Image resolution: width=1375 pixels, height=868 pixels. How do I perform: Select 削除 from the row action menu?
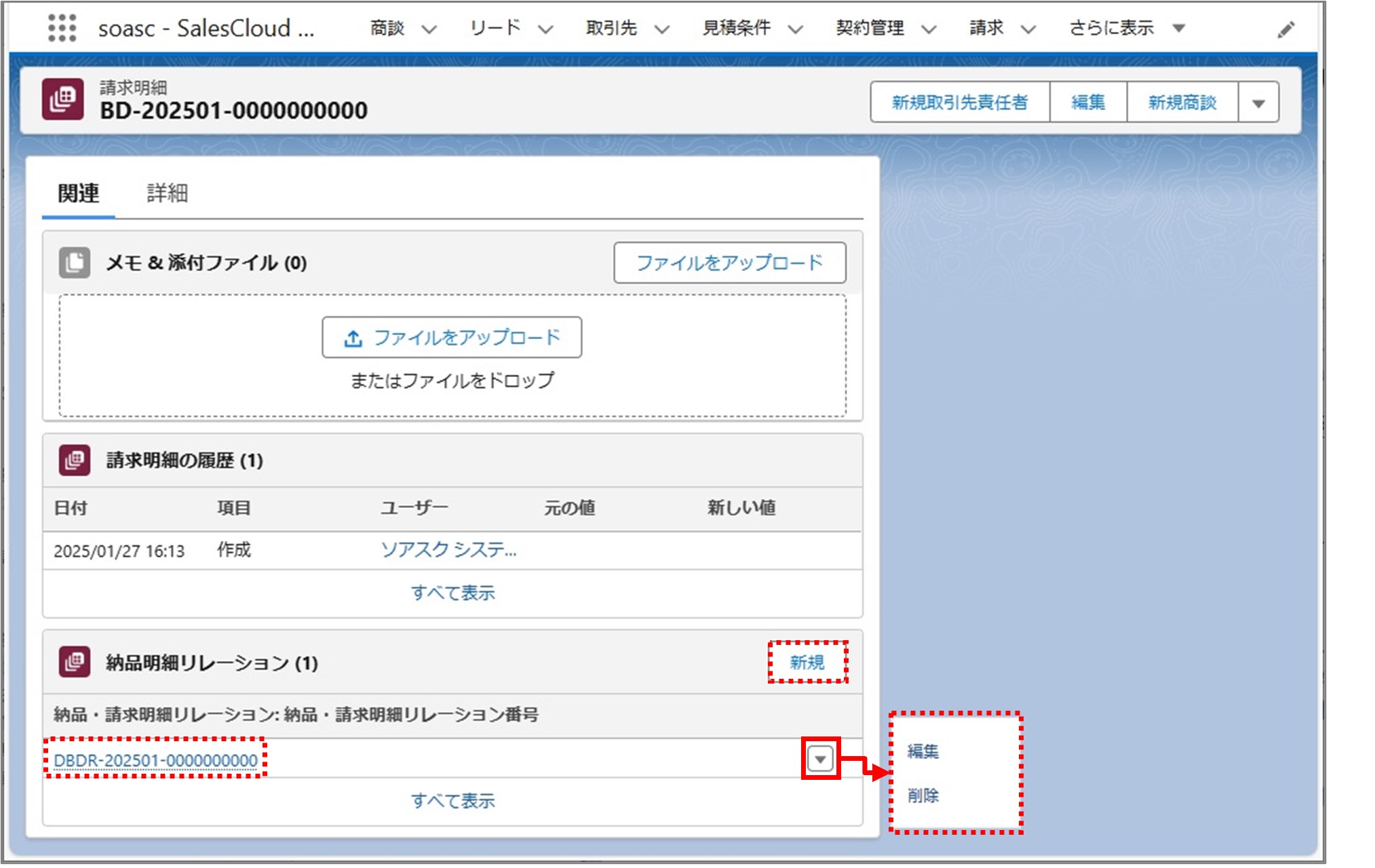pos(923,795)
